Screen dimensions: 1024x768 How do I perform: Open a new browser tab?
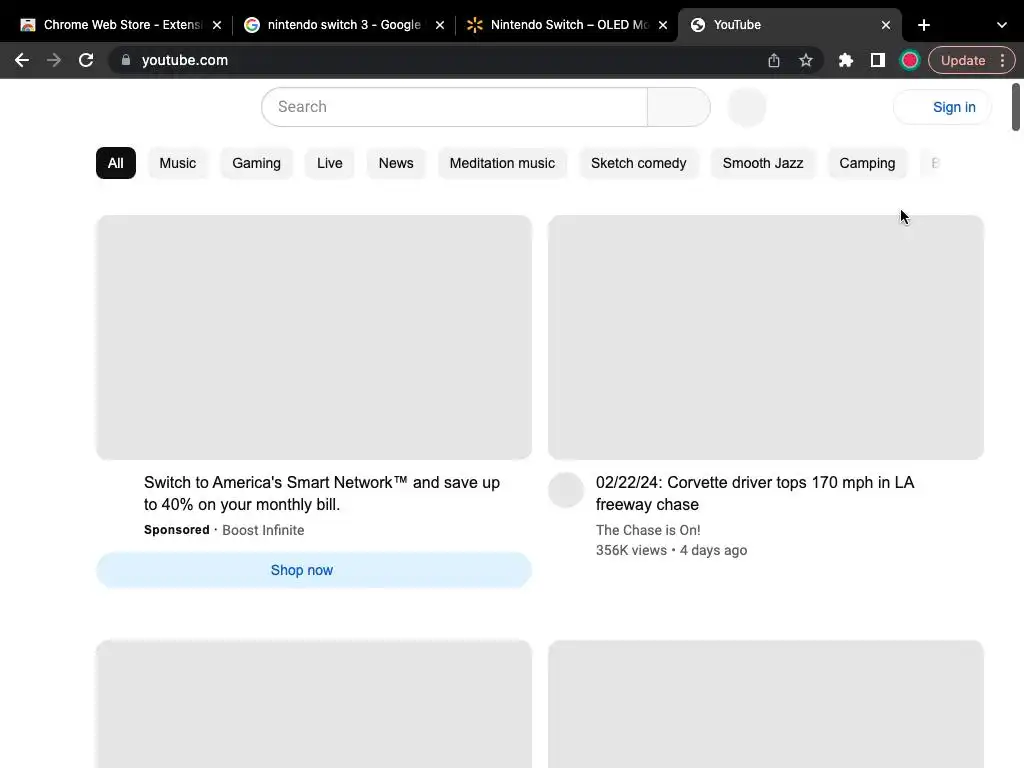[x=923, y=25]
